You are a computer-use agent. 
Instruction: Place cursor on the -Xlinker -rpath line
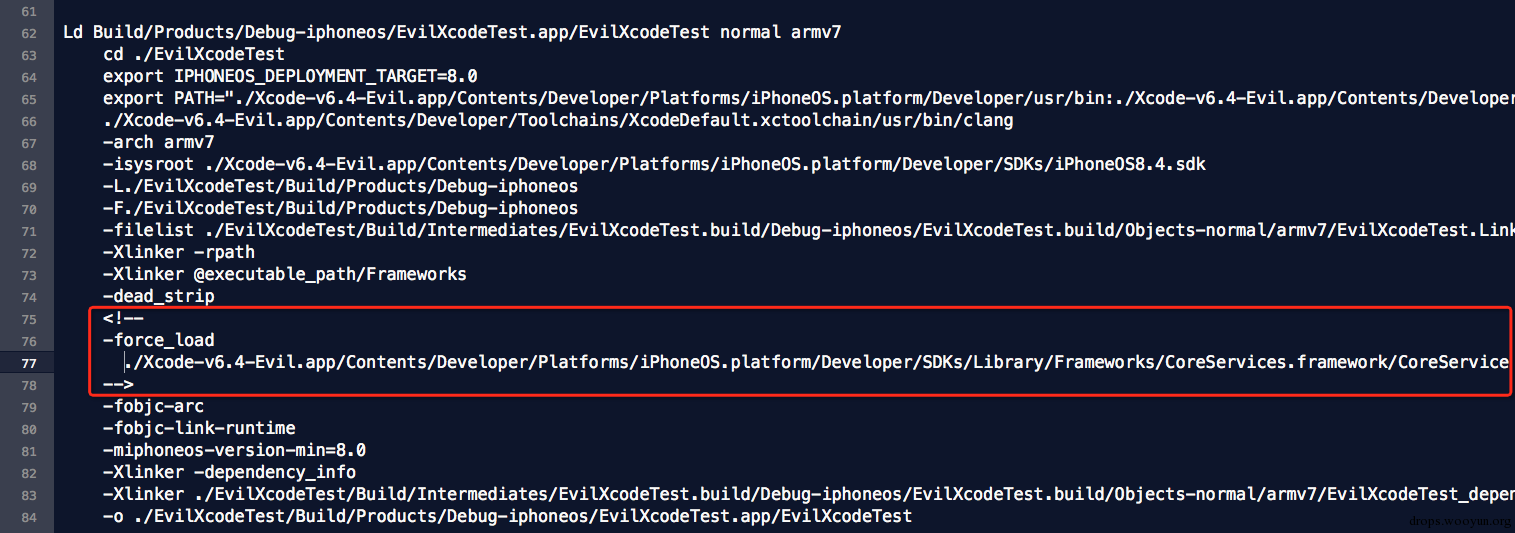pyautogui.click(x=178, y=253)
